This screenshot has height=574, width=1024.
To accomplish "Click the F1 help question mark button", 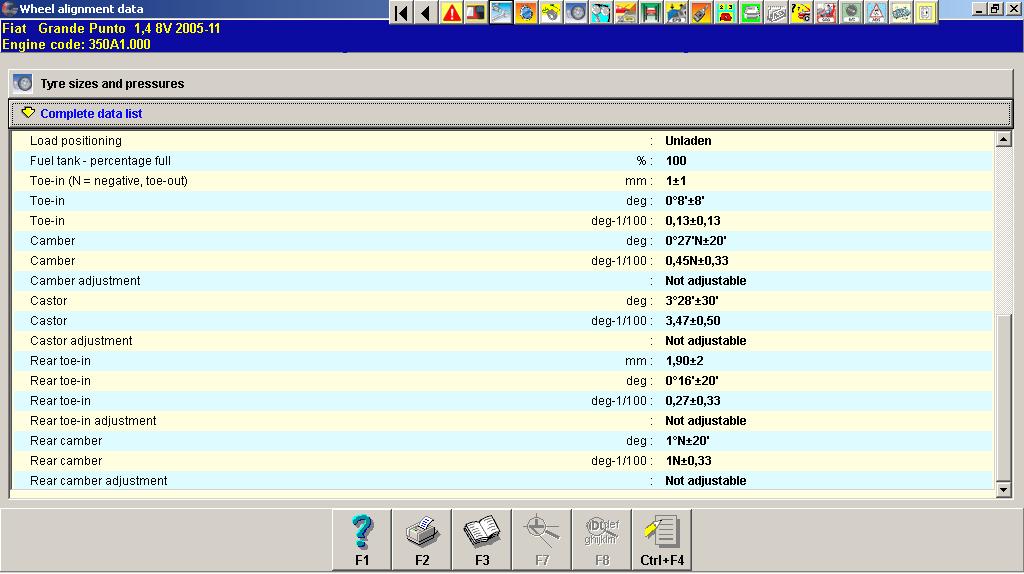I will pyautogui.click(x=362, y=539).
